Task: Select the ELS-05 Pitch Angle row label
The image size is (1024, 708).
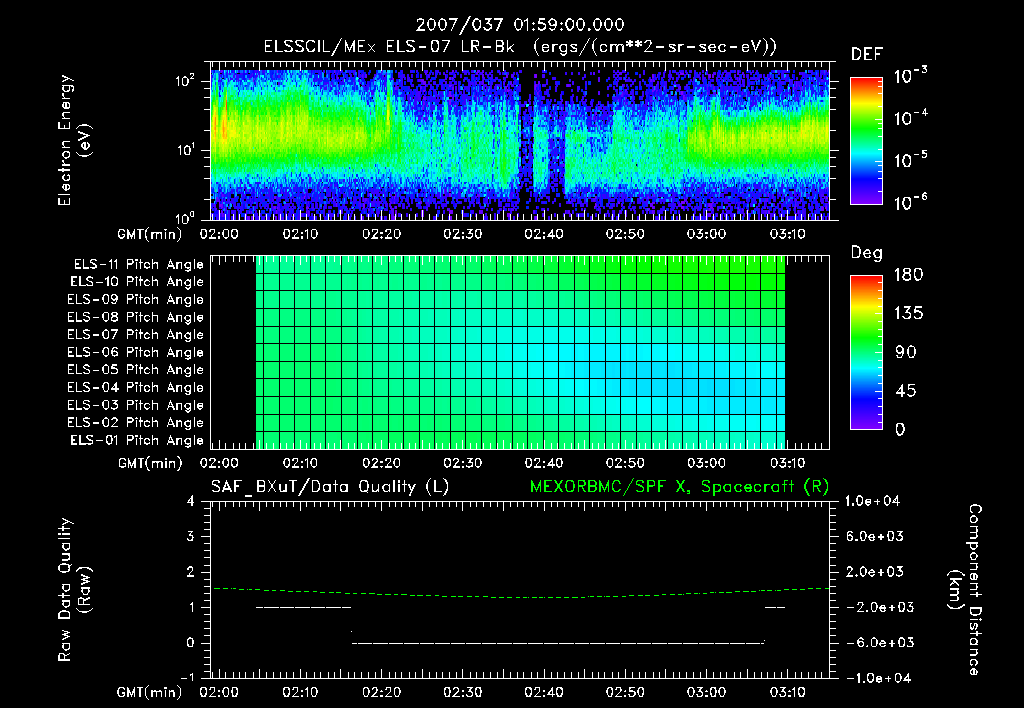Action: point(135,370)
